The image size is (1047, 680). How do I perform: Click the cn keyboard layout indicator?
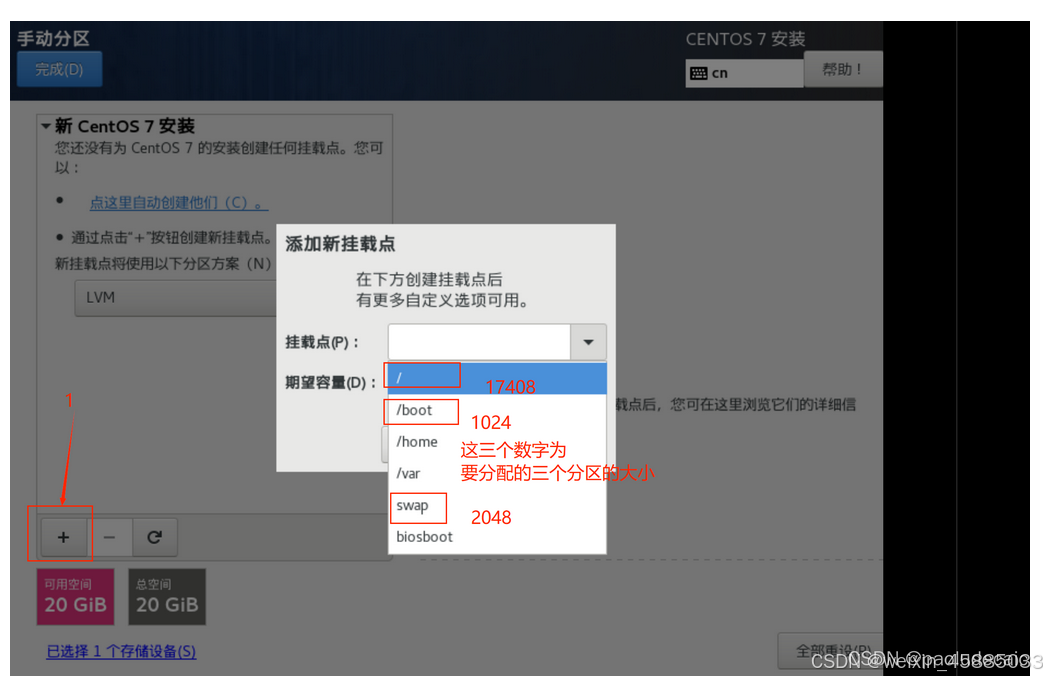[x=744, y=73]
